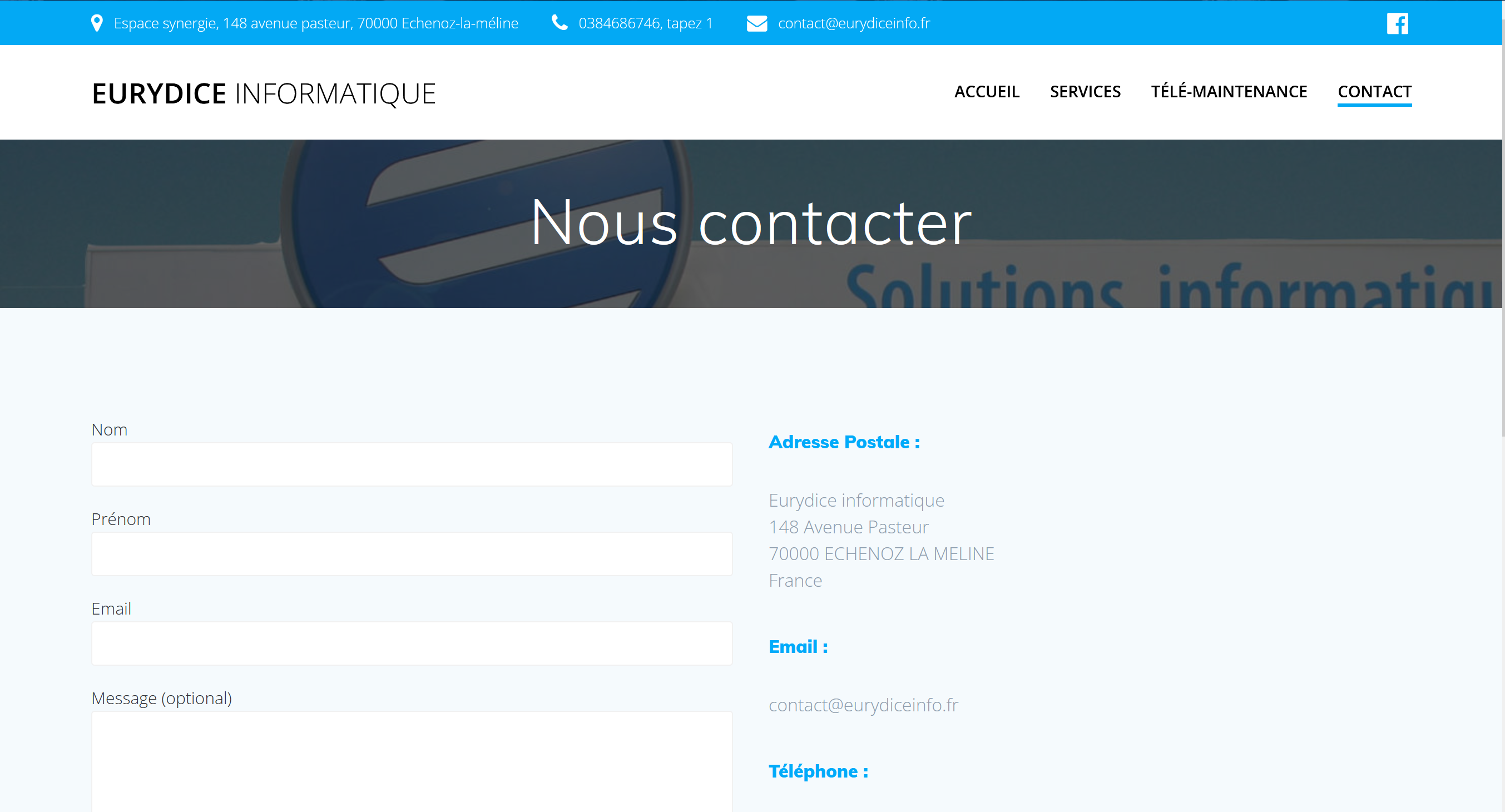Open the Télé-maintenance menu item
Screen dimensions: 1505x812
coord(1229,92)
